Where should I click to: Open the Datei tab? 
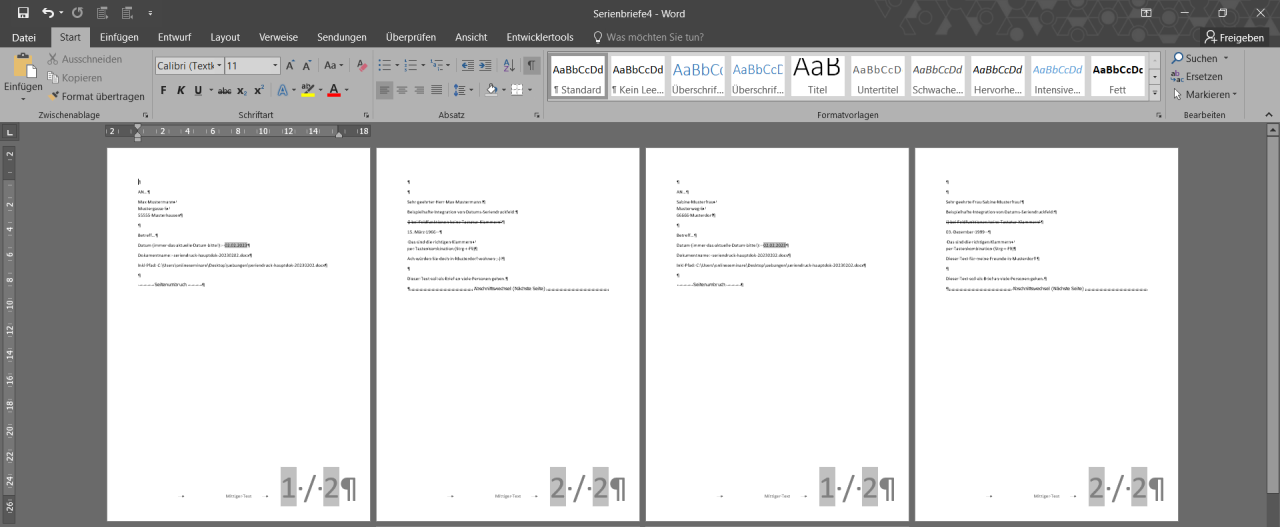point(24,37)
